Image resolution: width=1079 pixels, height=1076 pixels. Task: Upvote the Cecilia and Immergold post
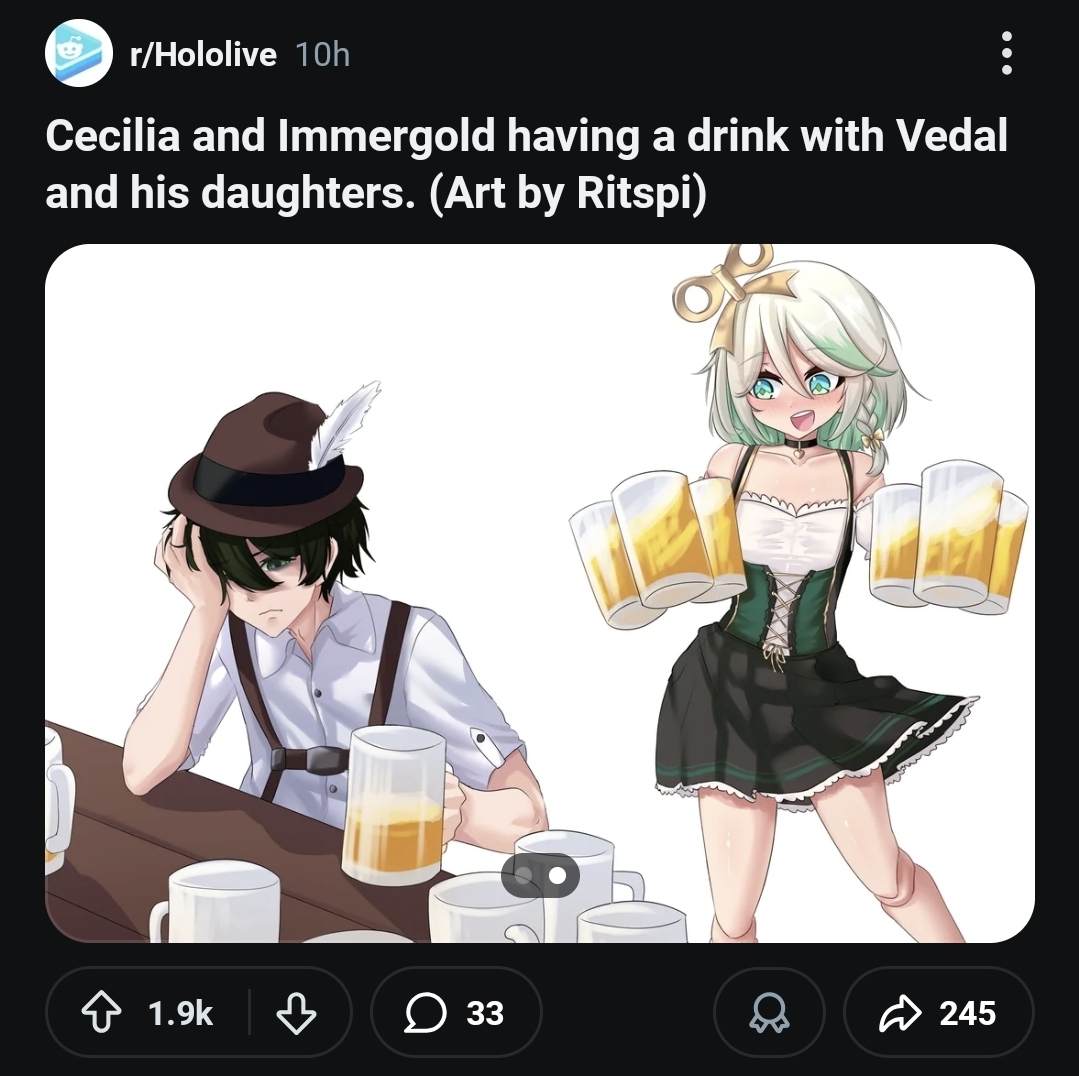(102, 1012)
